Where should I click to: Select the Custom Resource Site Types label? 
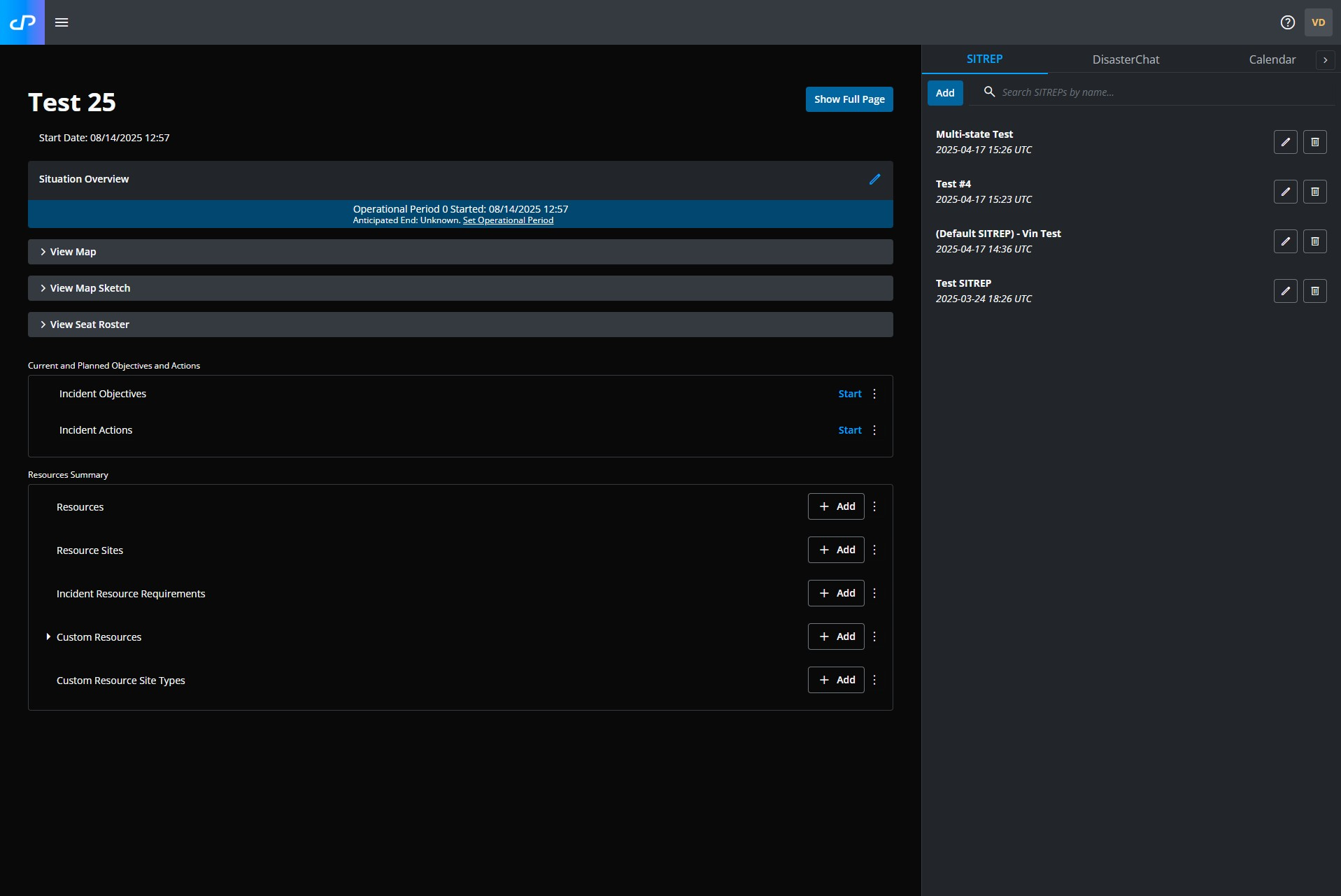(121, 681)
